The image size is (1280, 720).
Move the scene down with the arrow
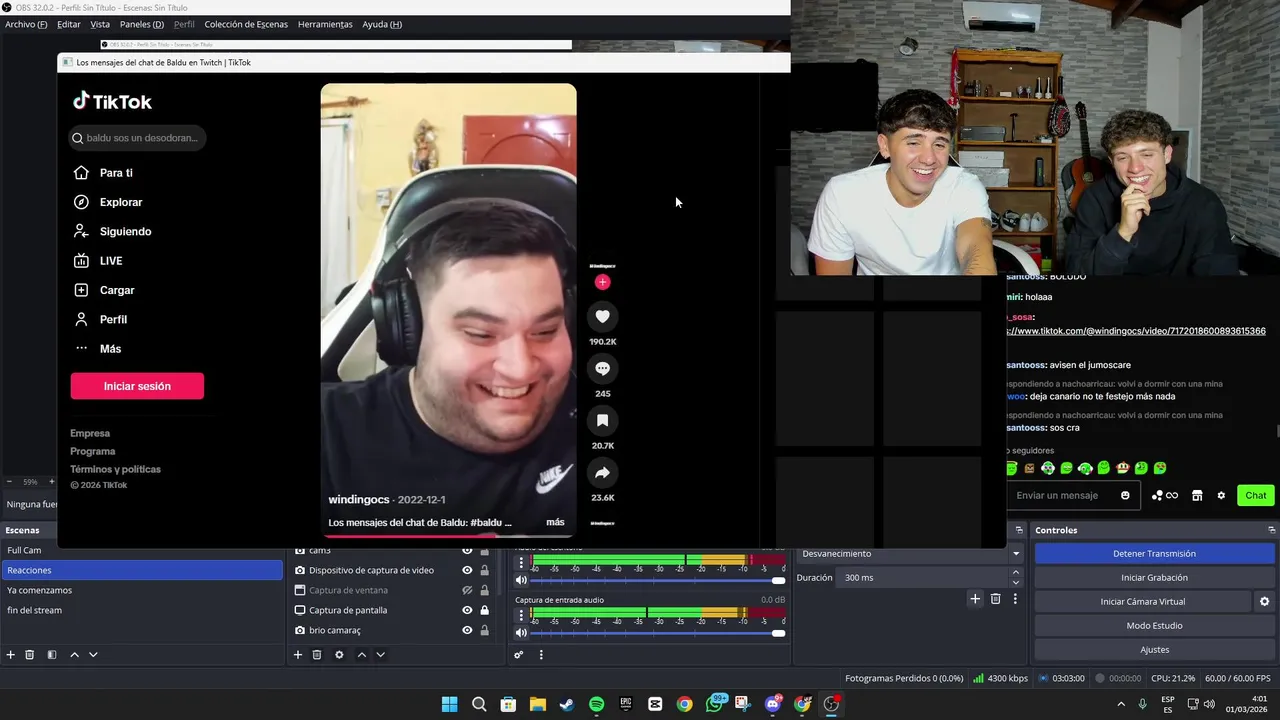click(x=93, y=655)
